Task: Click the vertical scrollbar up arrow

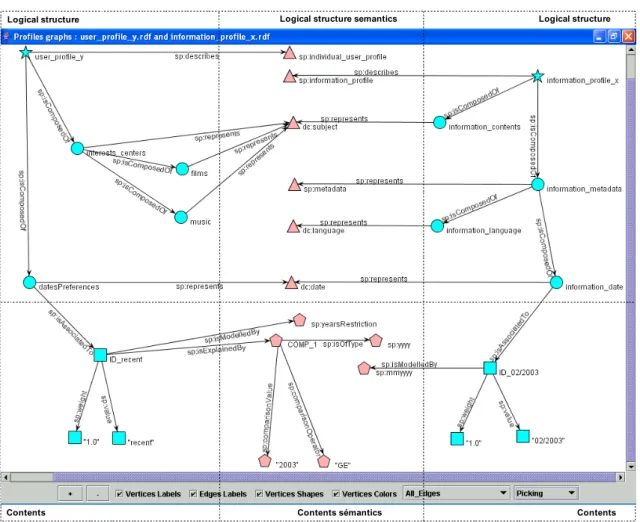Action: point(631,49)
